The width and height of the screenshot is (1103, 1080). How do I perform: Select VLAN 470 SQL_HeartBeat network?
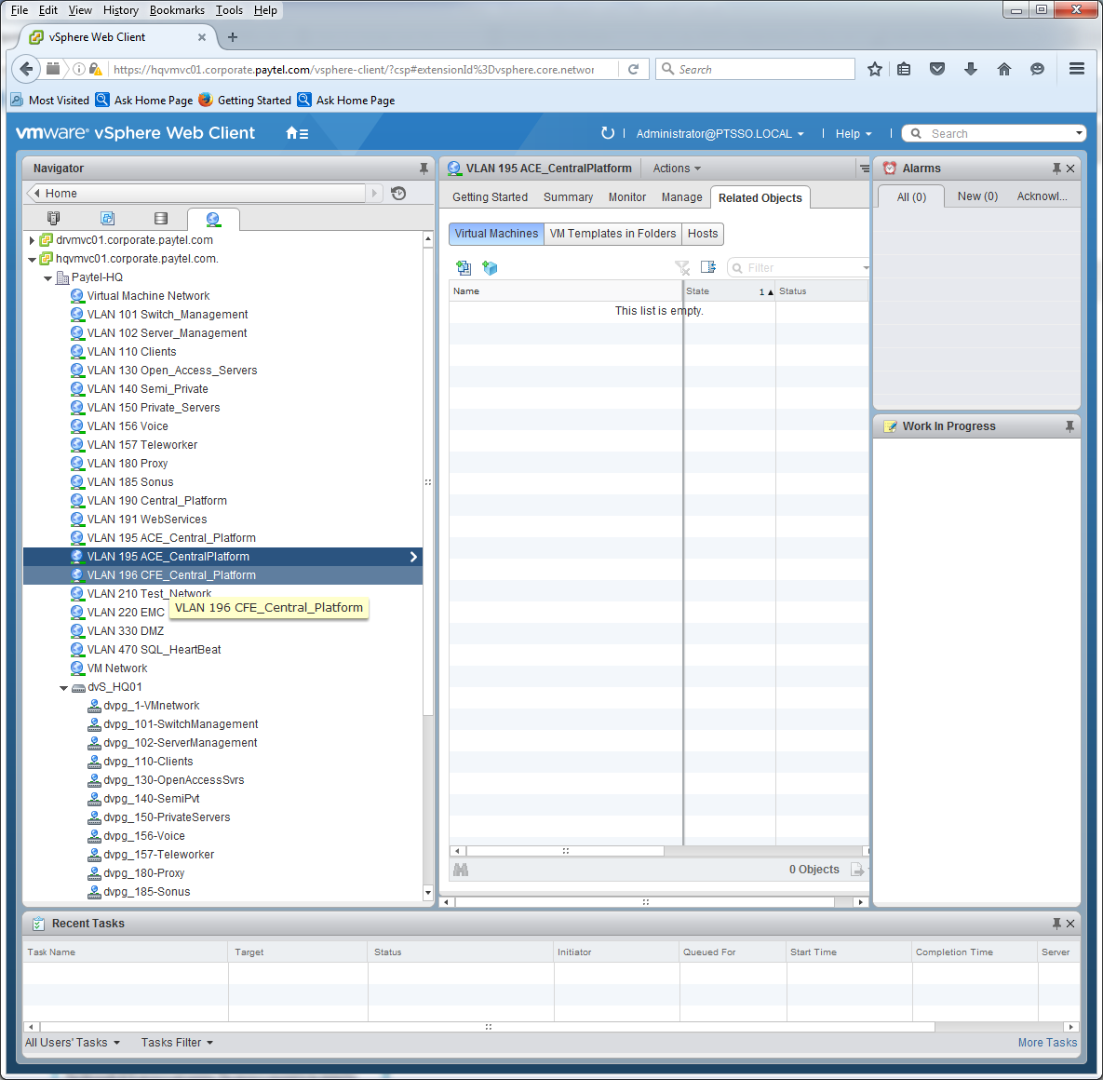tap(153, 649)
